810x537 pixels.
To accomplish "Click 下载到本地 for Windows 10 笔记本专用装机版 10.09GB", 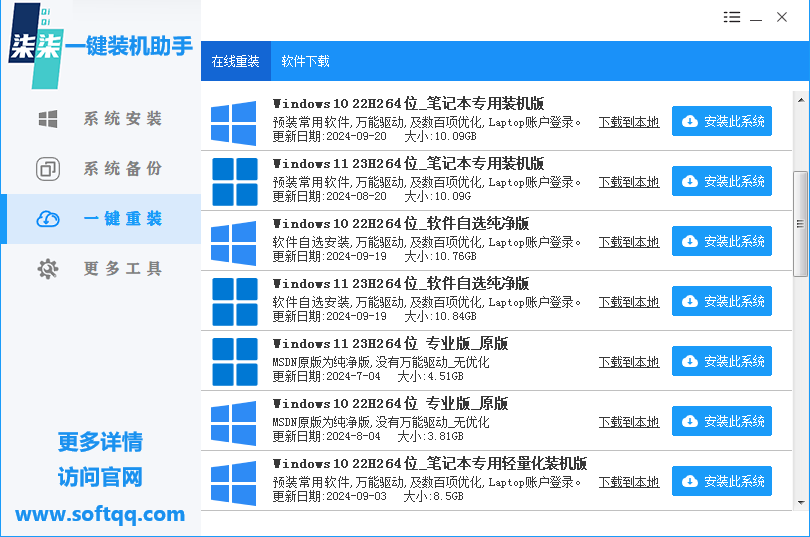I will click(629, 122).
